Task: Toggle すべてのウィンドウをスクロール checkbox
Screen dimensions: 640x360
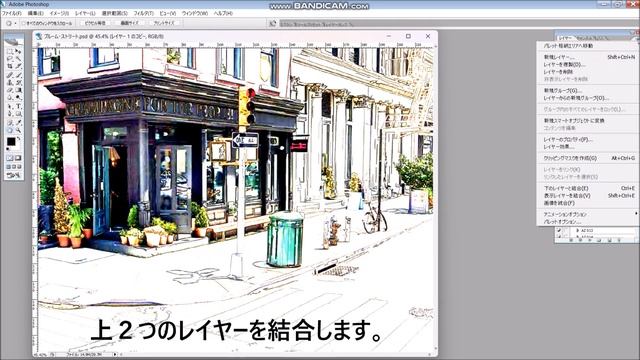Action: 24,23
